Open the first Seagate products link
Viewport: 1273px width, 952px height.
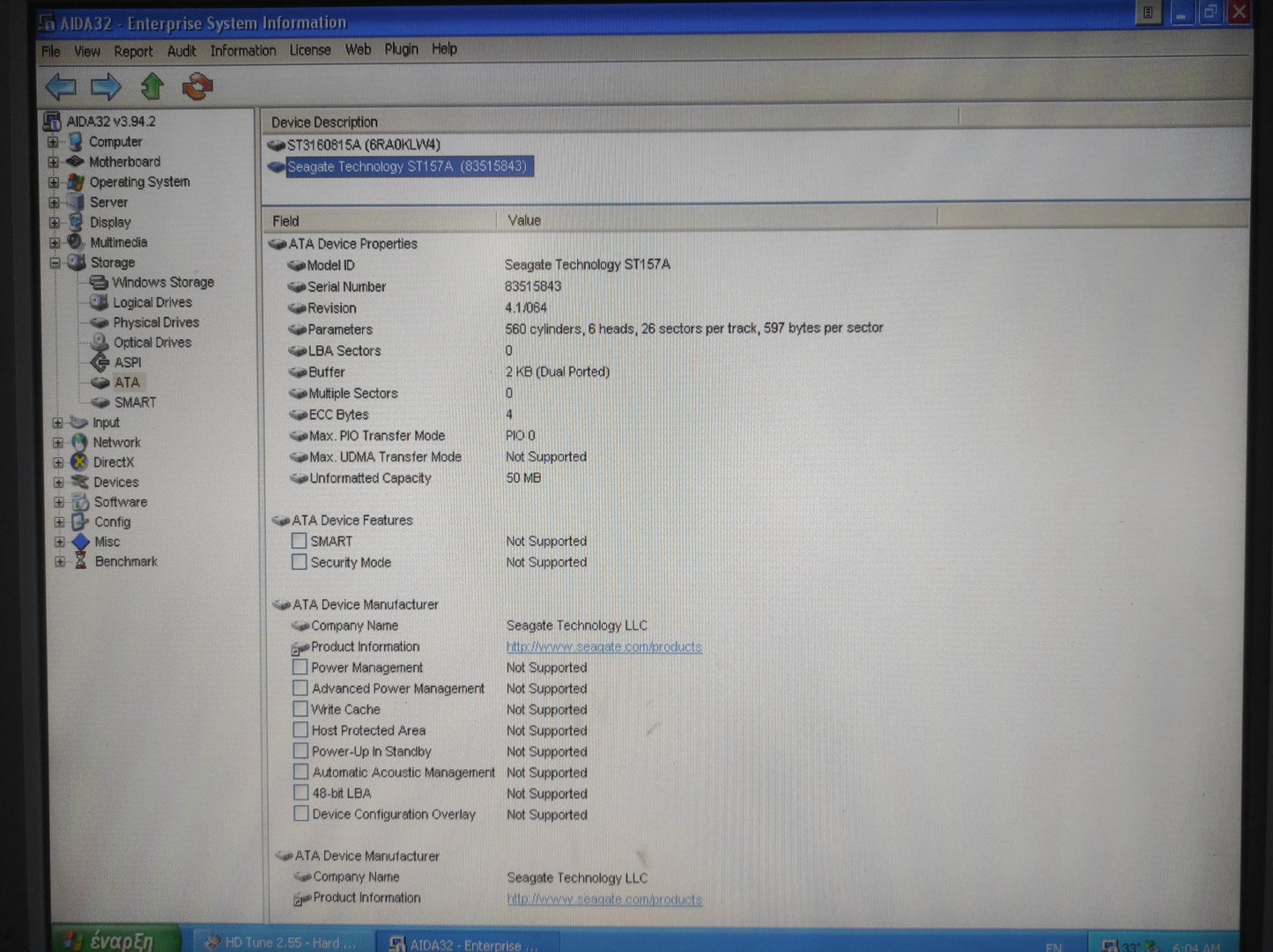603,647
